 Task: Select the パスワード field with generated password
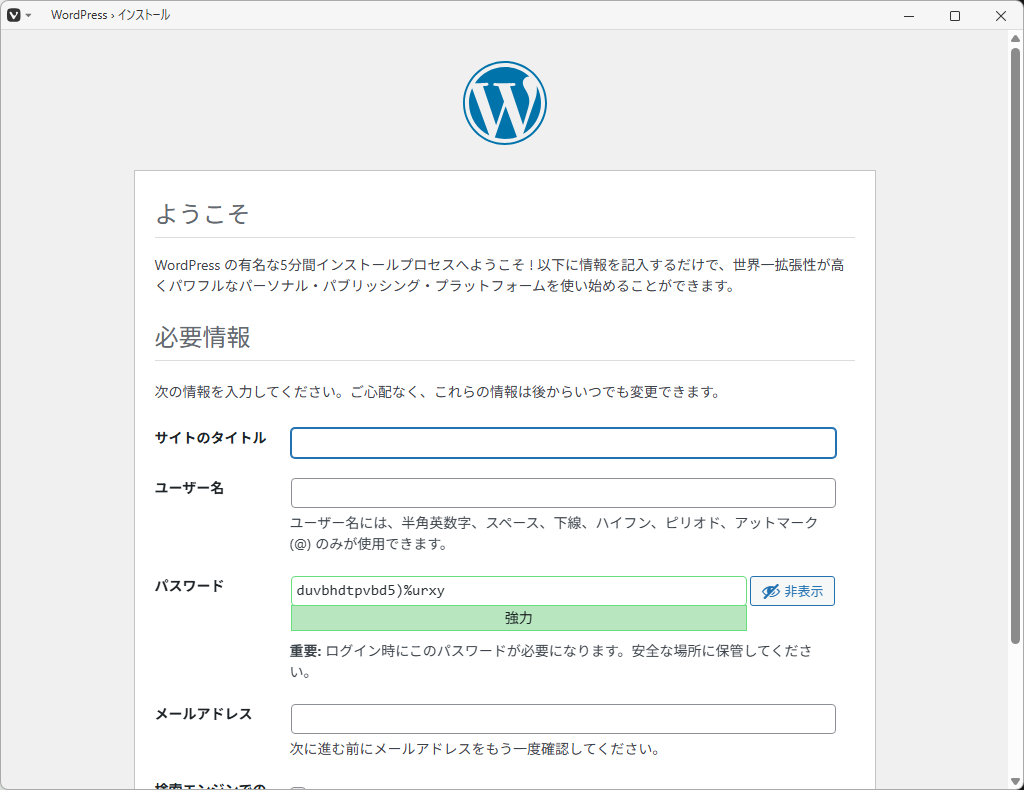click(518, 591)
